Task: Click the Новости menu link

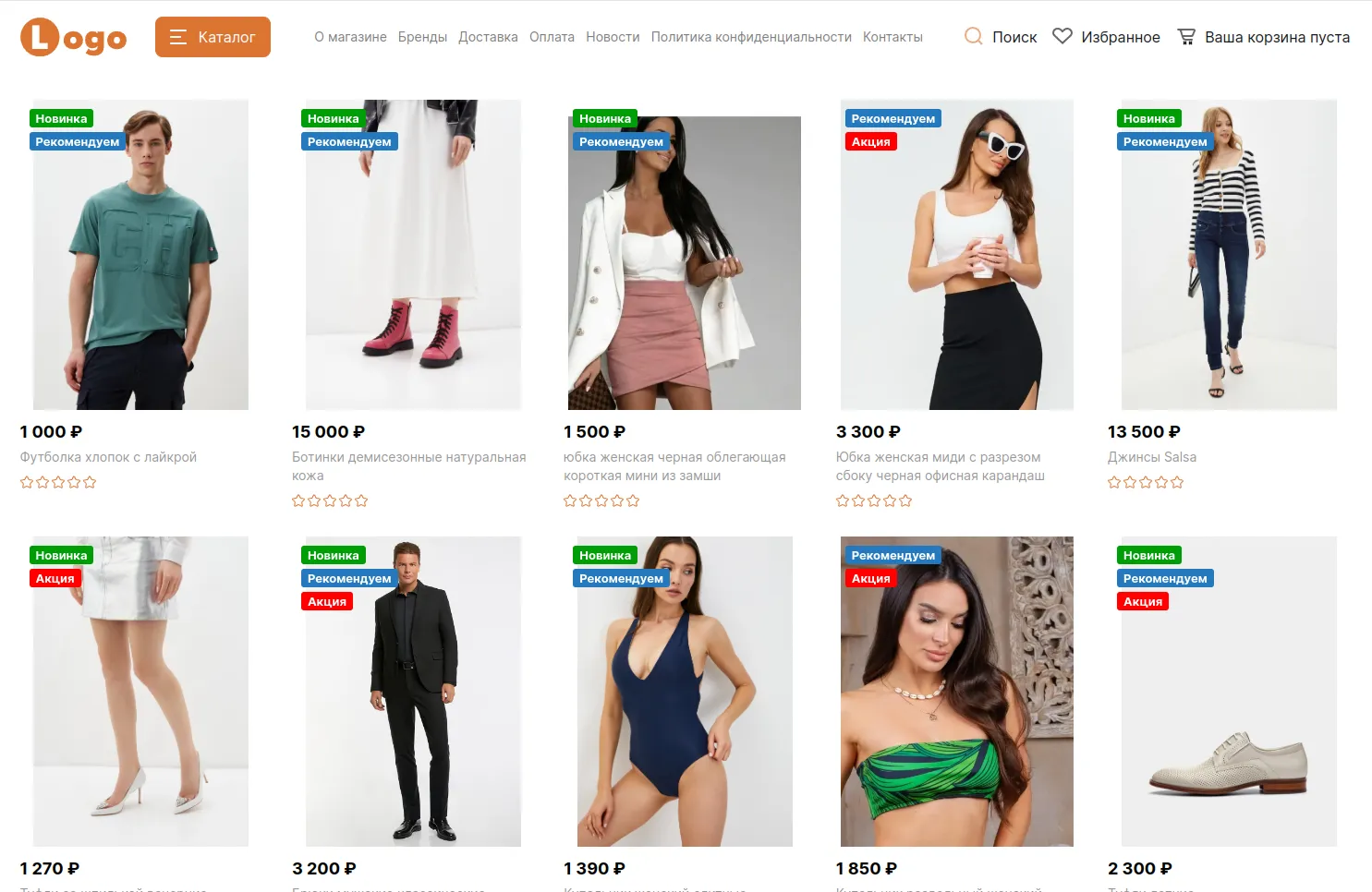Action: (613, 37)
